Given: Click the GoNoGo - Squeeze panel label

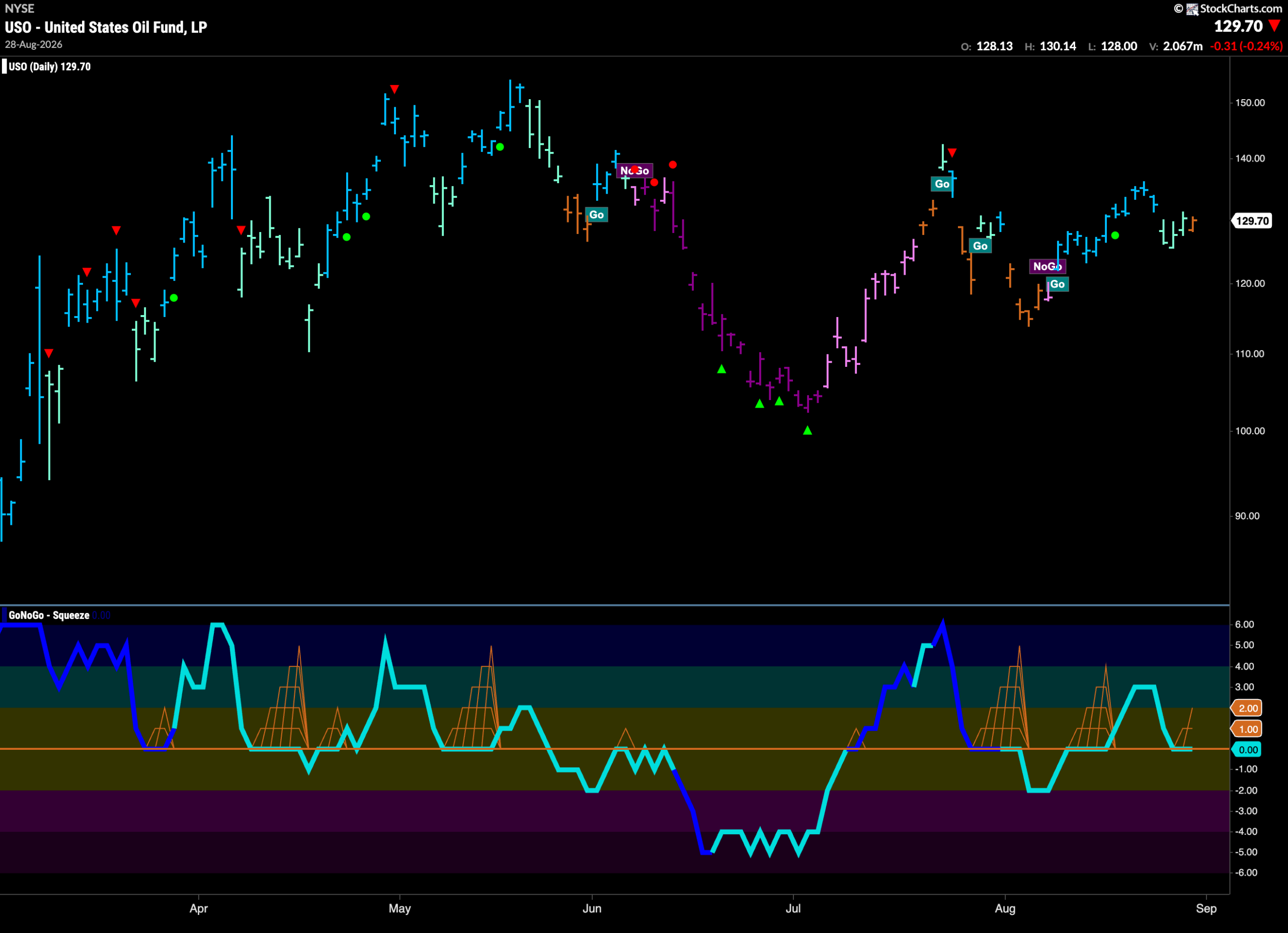Looking at the screenshot, I should [49, 615].
